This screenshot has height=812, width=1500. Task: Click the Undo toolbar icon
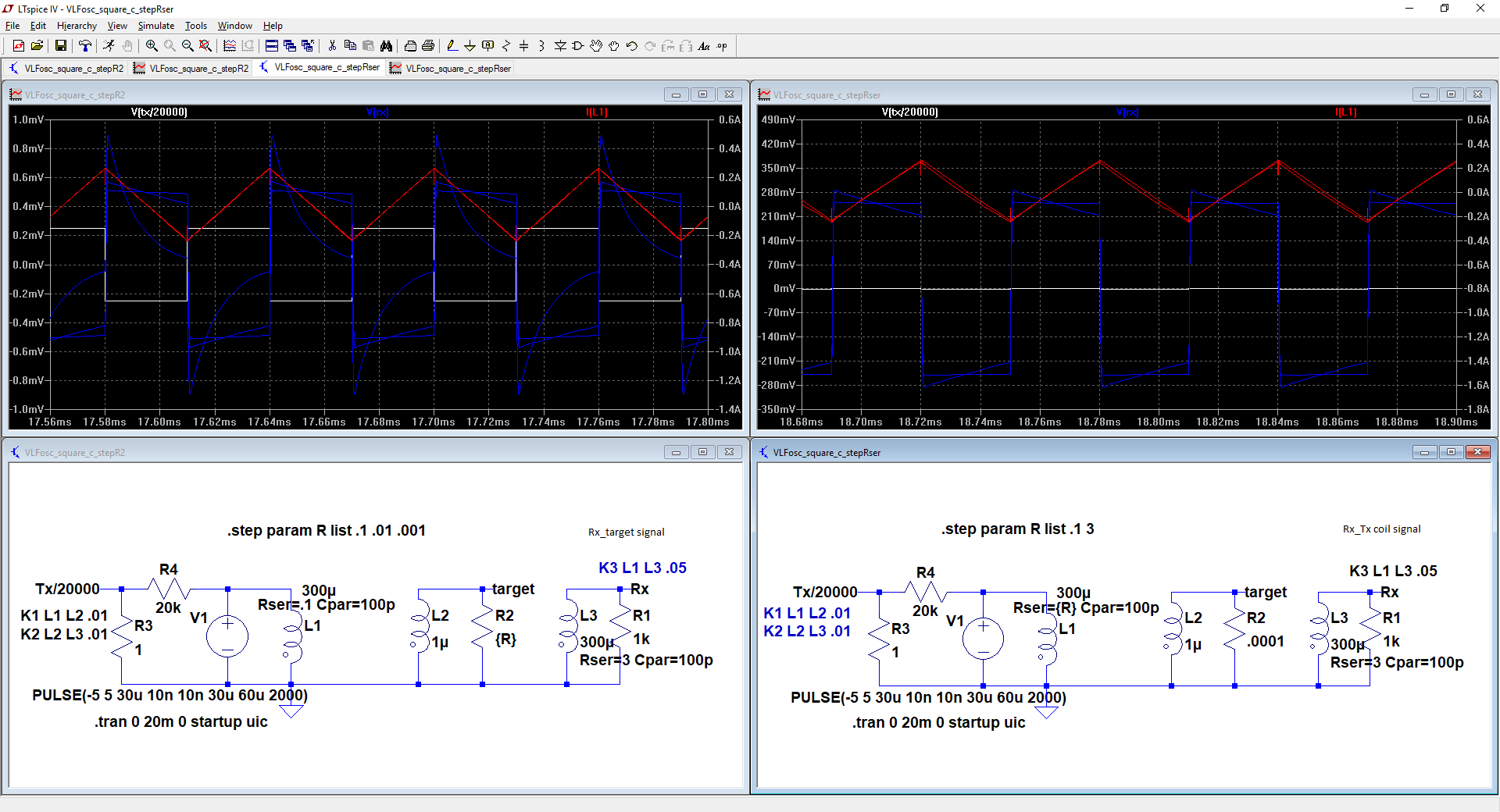coord(632,46)
